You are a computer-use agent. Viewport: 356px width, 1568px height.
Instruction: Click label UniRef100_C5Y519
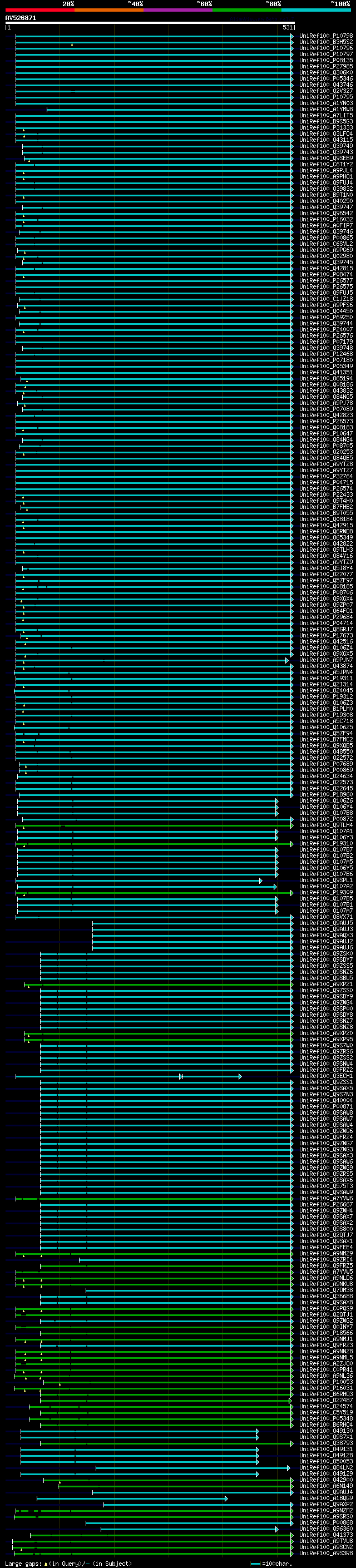pos(326,1412)
